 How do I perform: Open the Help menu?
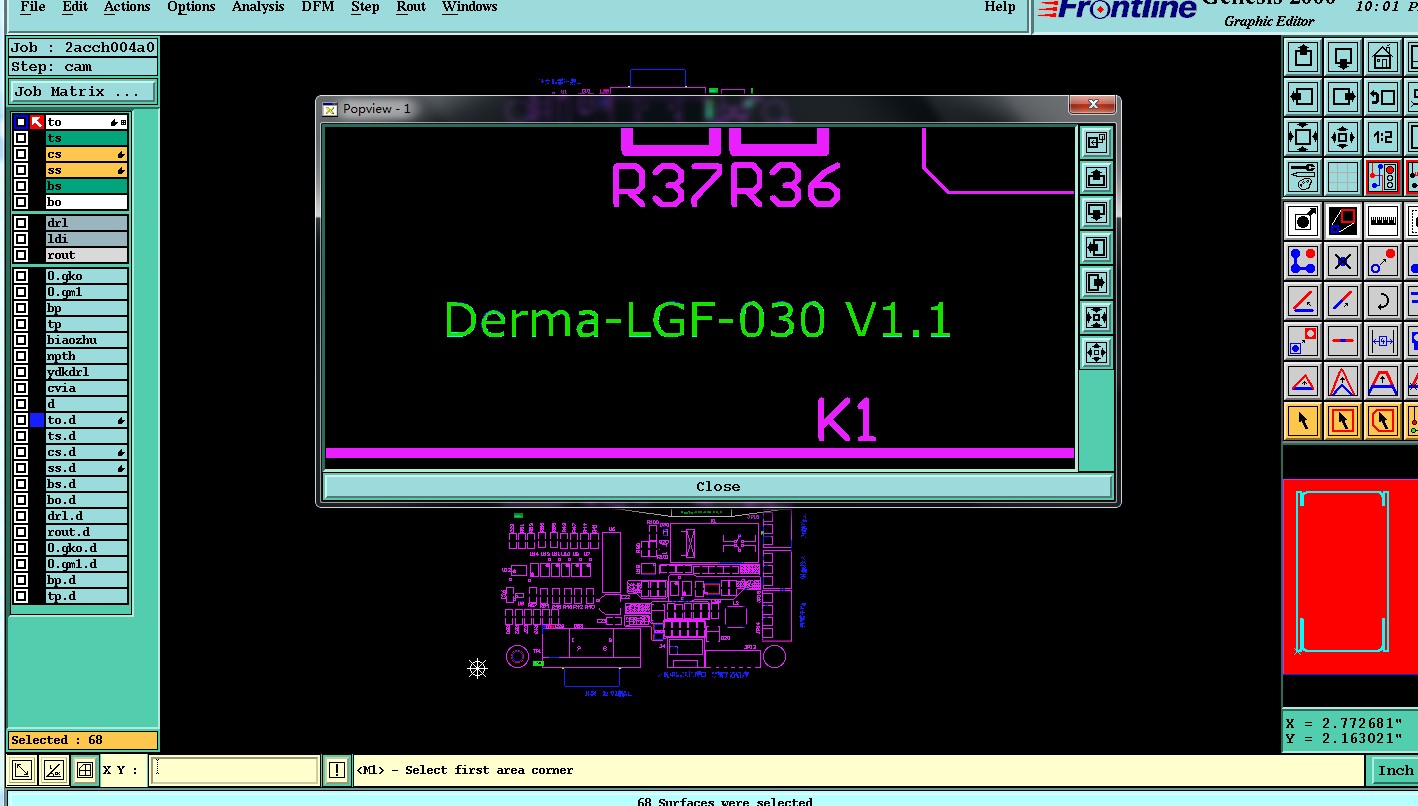pyautogui.click(x=1000, y=7)
